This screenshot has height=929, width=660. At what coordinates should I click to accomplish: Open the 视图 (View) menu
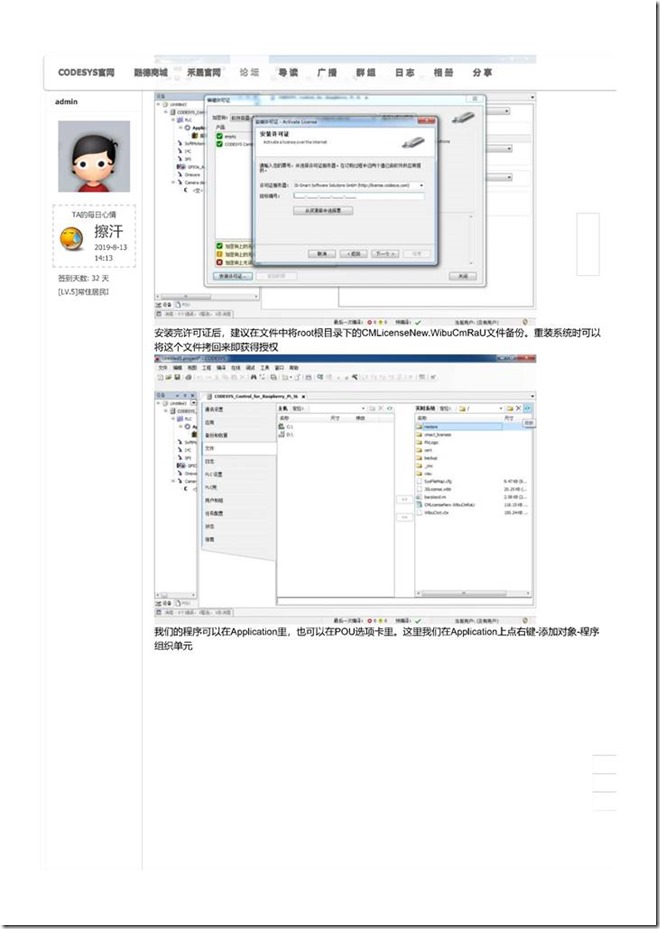(192, 368)
